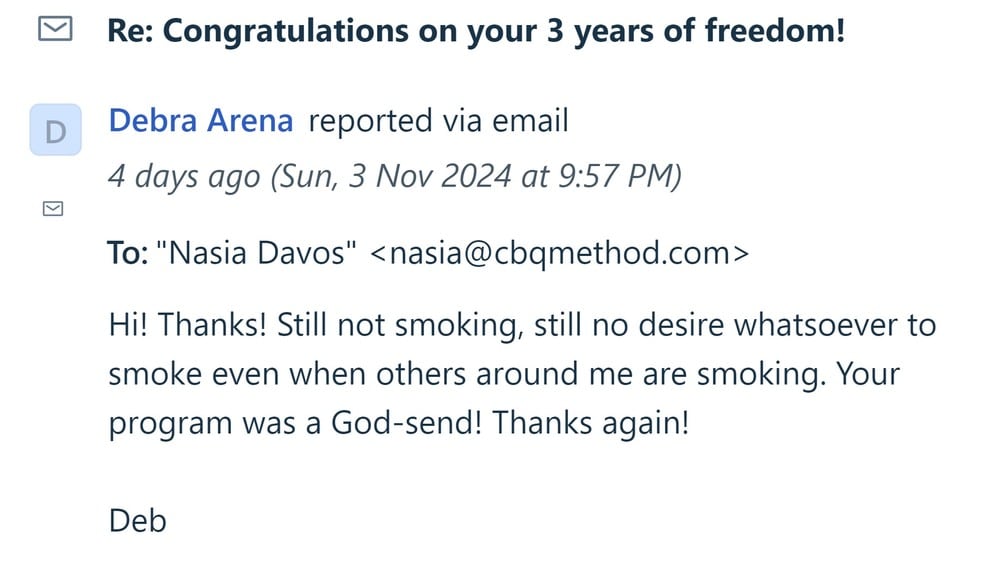Open Debra Arena's contact profile link
Viewport: 1000px width, 580px height.
click(x=200, y=122)
